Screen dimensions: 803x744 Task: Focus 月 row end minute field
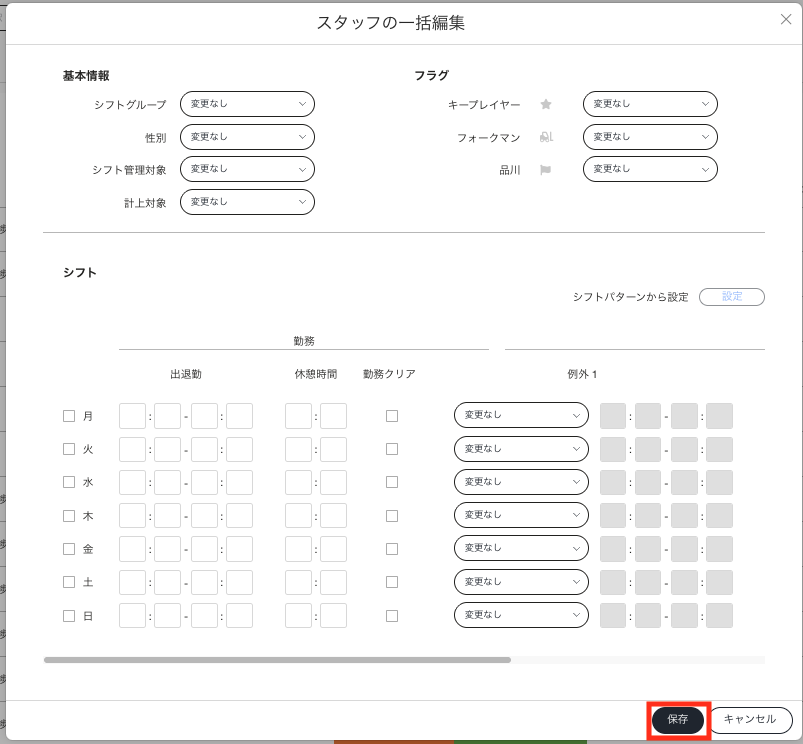[x=239, y=416]
